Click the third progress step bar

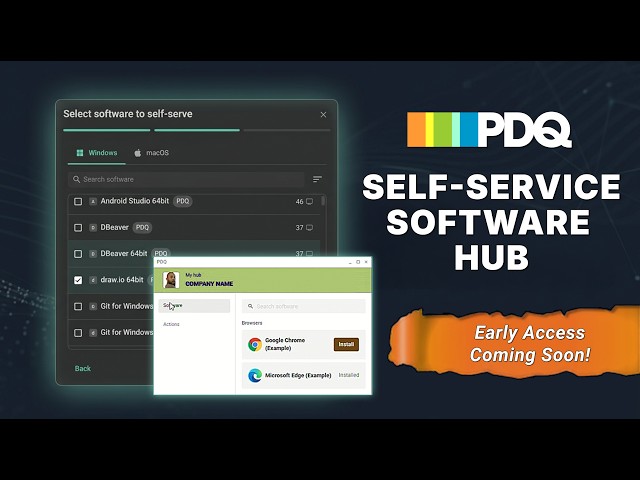point(287,130)
